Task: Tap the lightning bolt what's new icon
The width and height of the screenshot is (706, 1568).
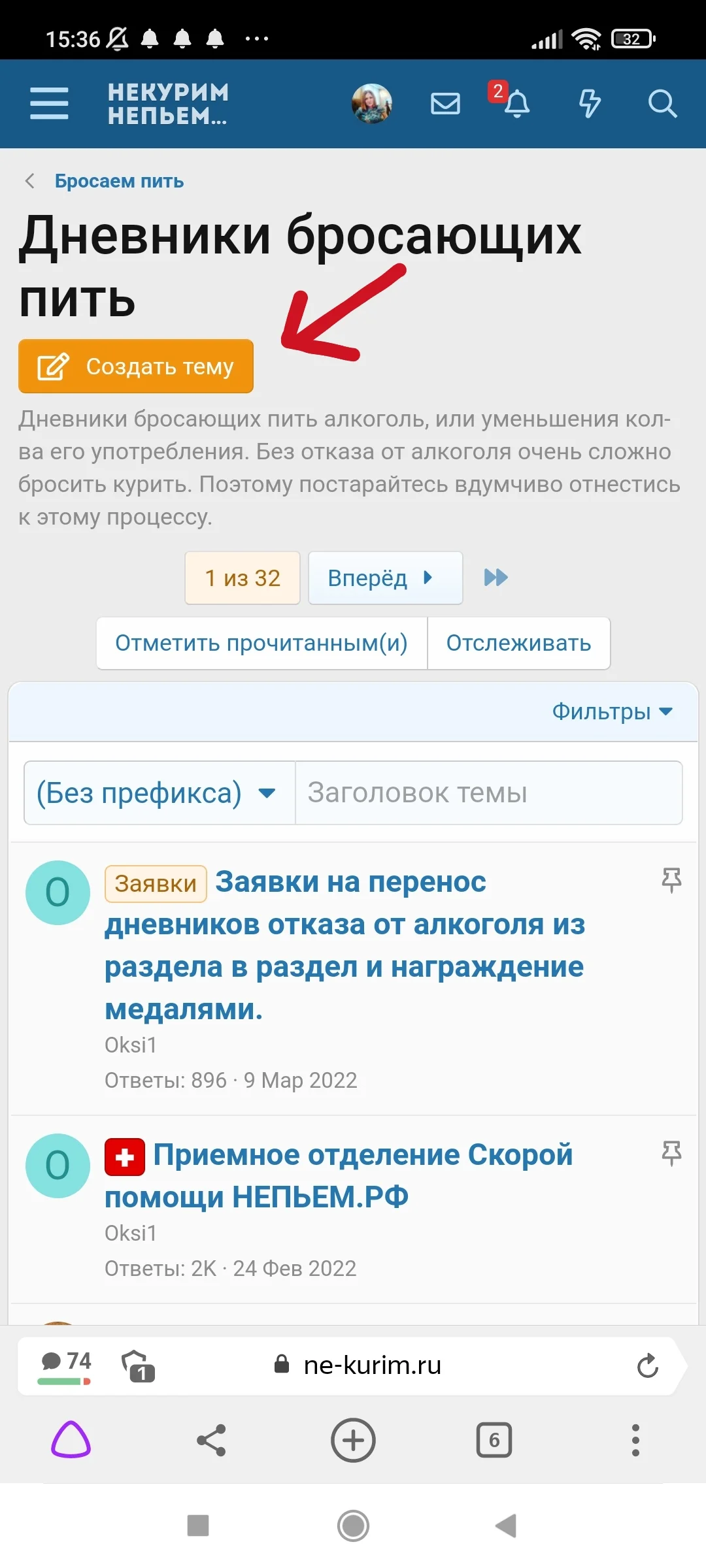Action: (x=590, y=103)
